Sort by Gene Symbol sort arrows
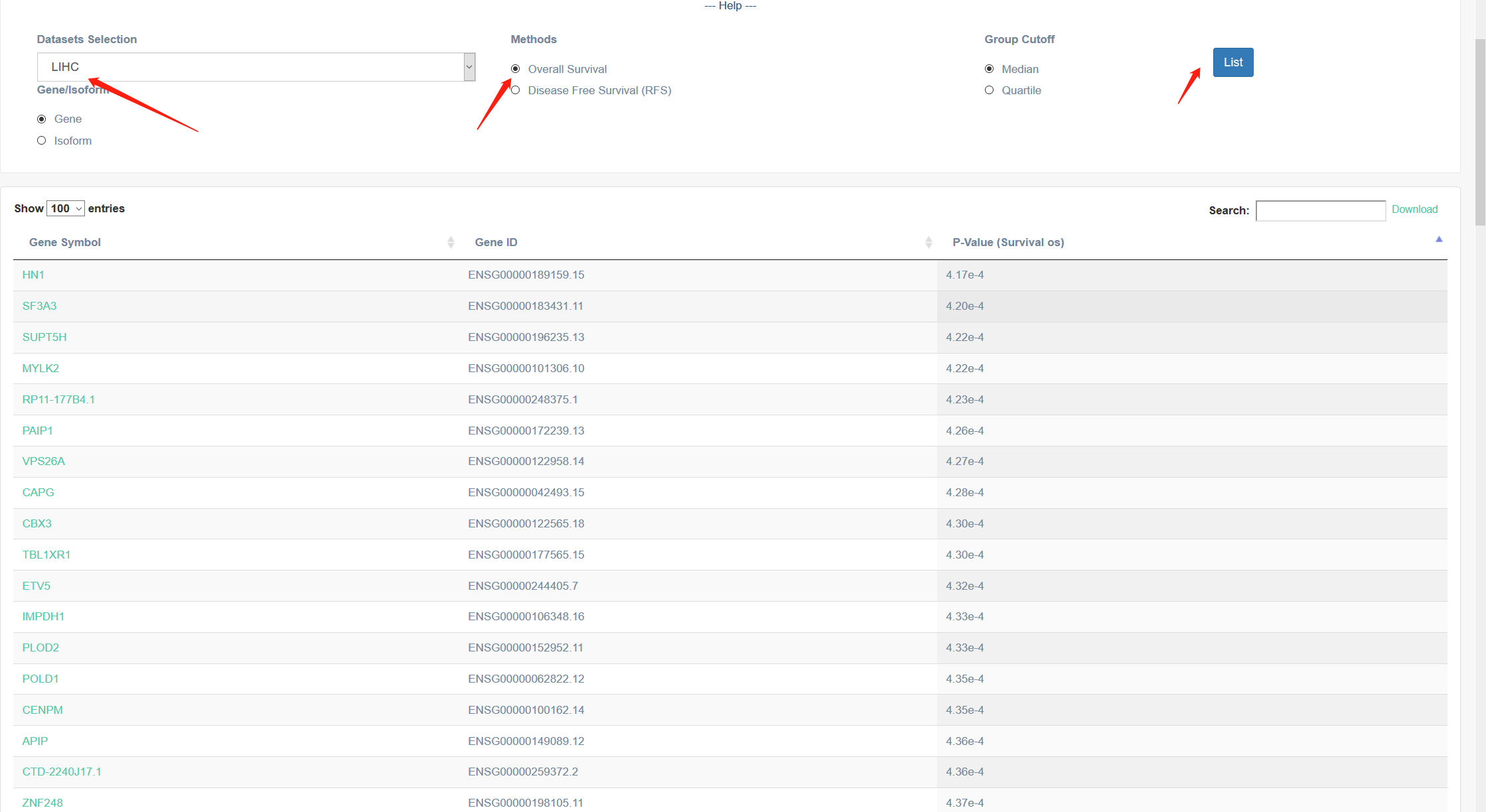The height and width of the screenshot is (812, 1486). pos(451,242)
